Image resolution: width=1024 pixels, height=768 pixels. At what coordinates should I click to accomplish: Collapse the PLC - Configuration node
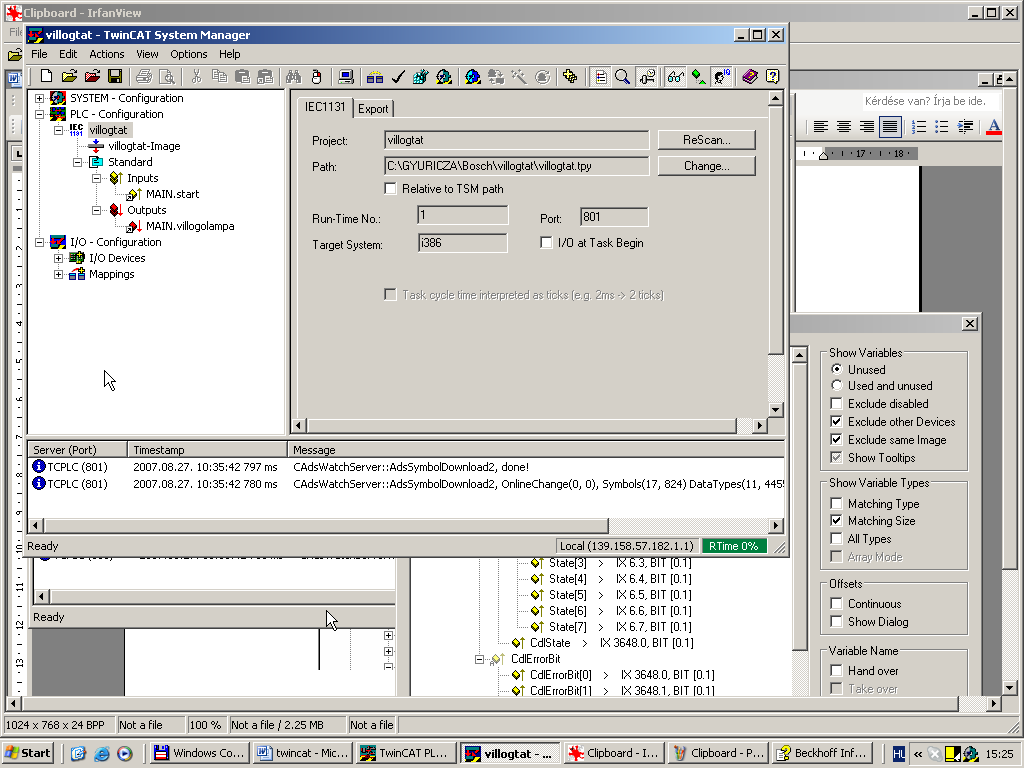[x=39, y=114]
